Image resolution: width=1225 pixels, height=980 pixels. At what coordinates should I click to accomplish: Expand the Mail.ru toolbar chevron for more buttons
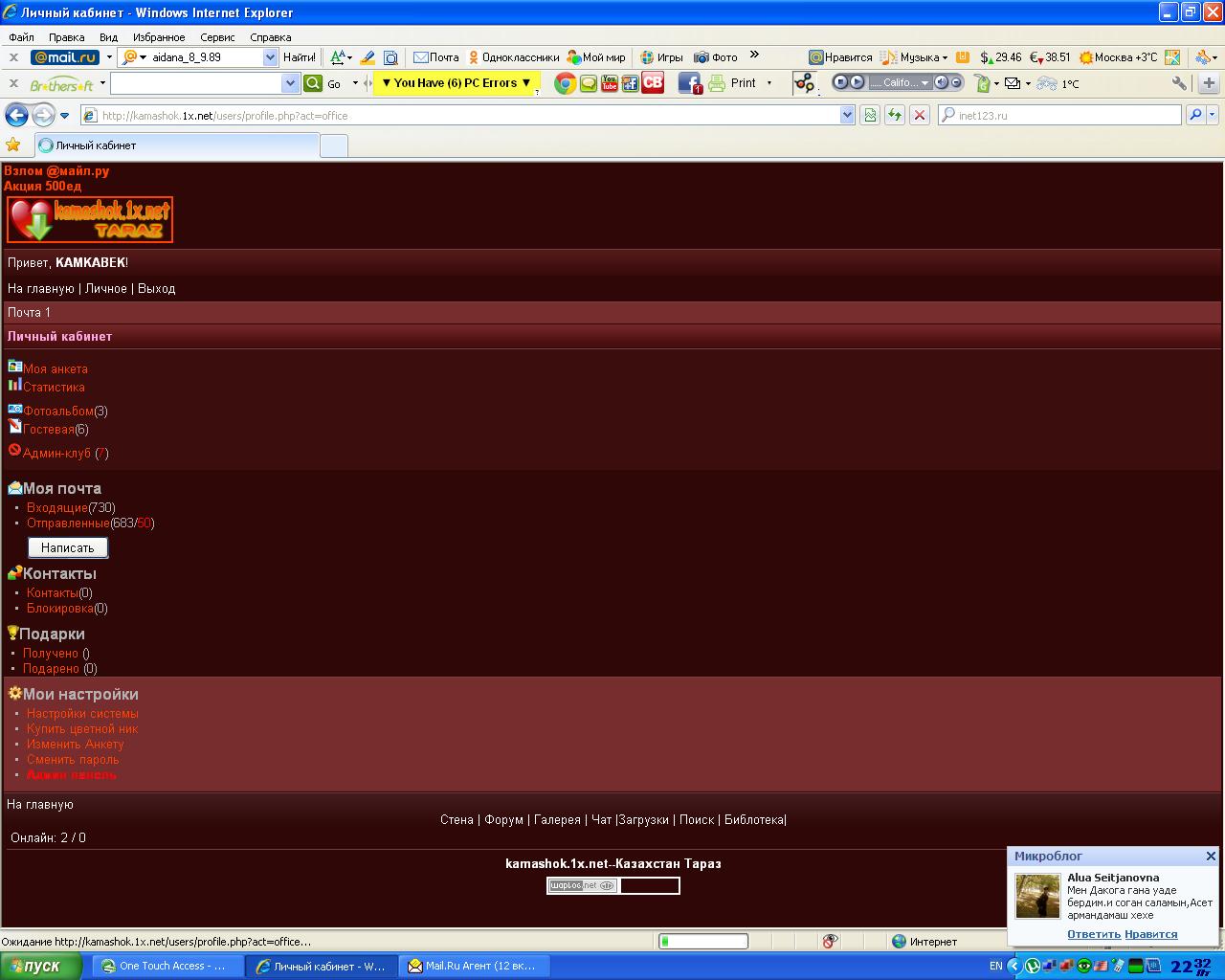tap(754, 56)
